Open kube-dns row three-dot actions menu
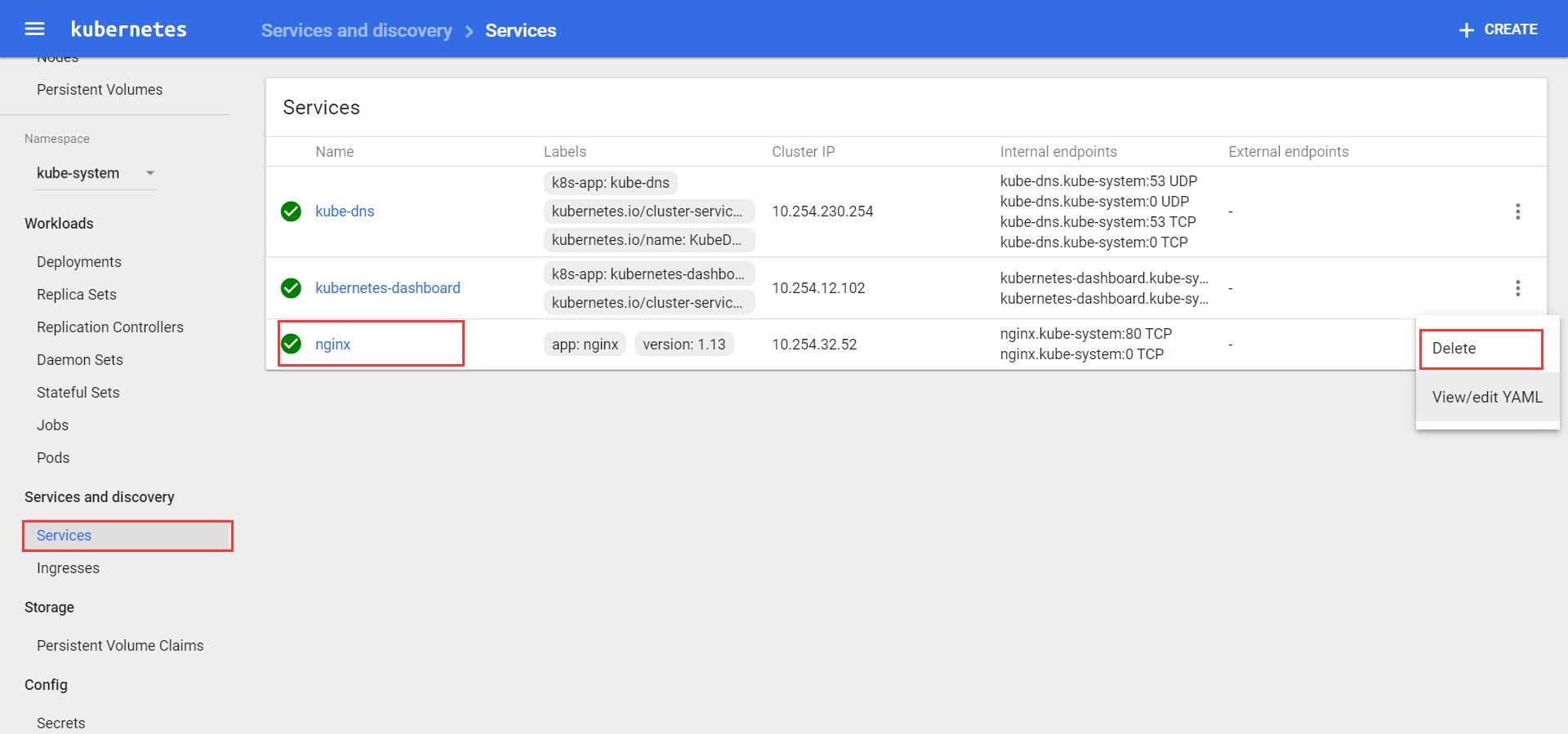Viewport: 1568px width, 734px height. coord(1517,211)
